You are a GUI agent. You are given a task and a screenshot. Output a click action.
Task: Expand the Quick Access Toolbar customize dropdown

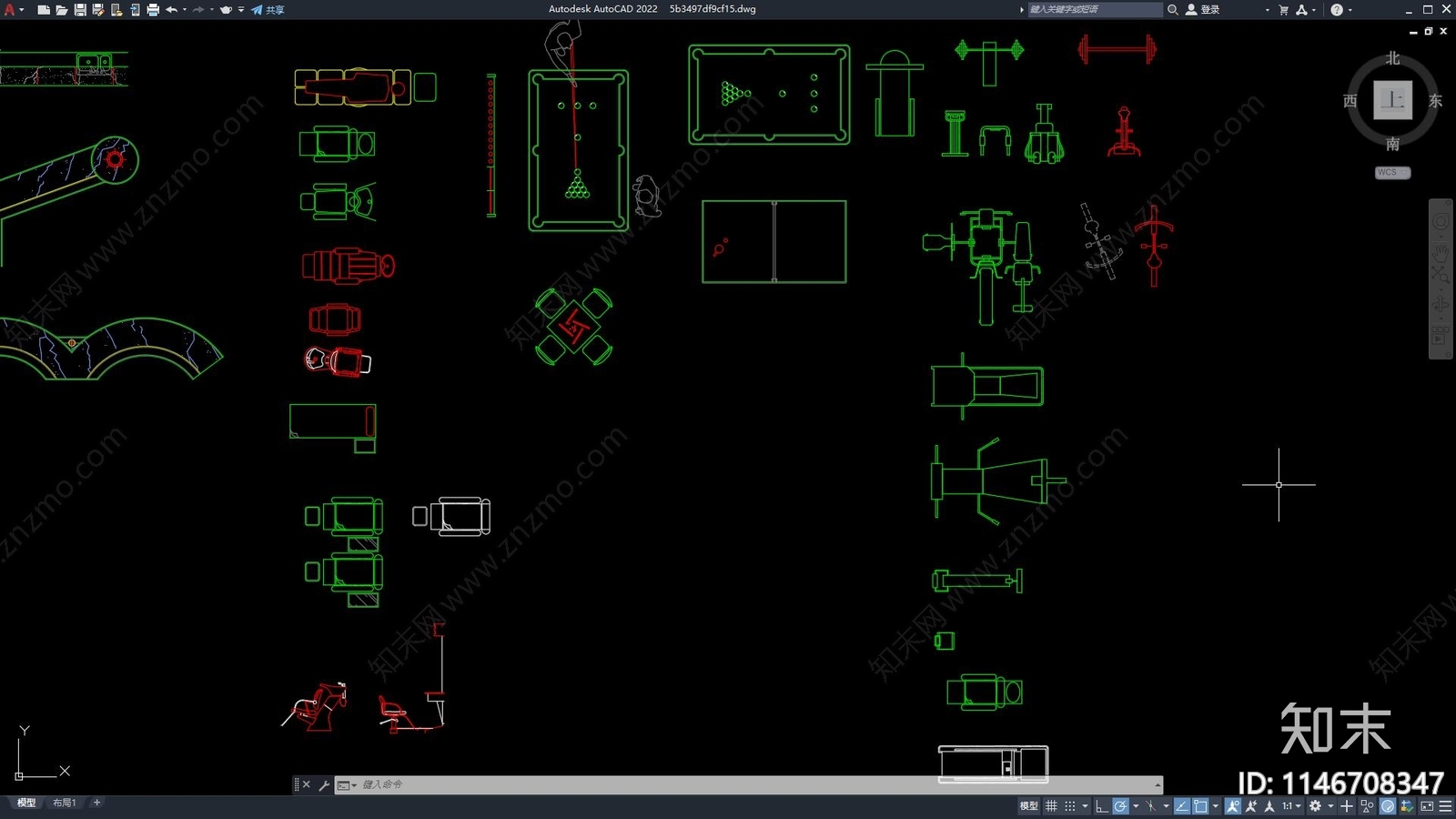tap(241, 10)
